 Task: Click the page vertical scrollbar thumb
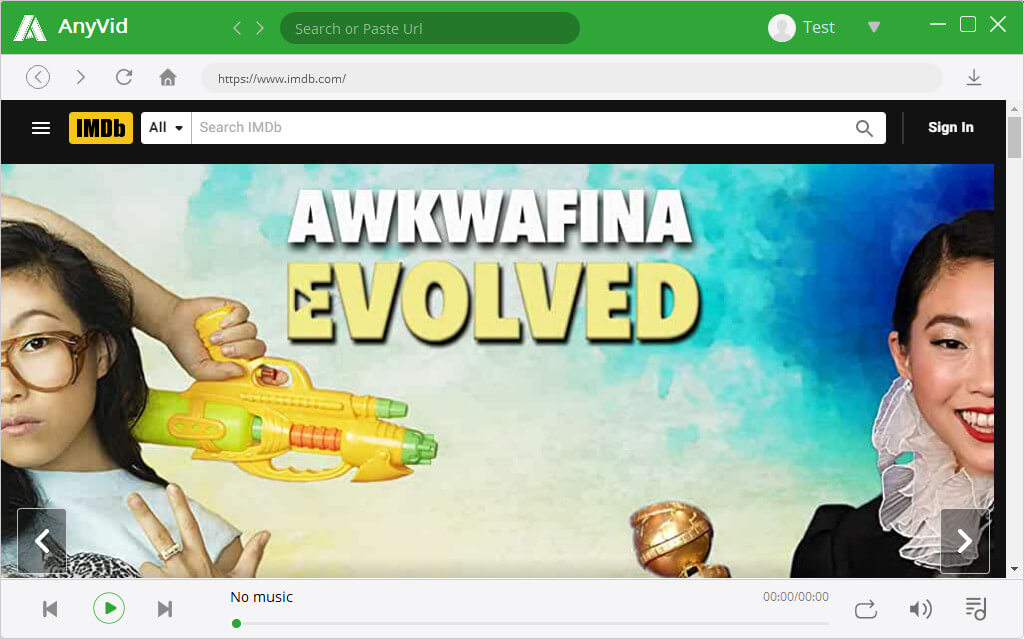1014,137
